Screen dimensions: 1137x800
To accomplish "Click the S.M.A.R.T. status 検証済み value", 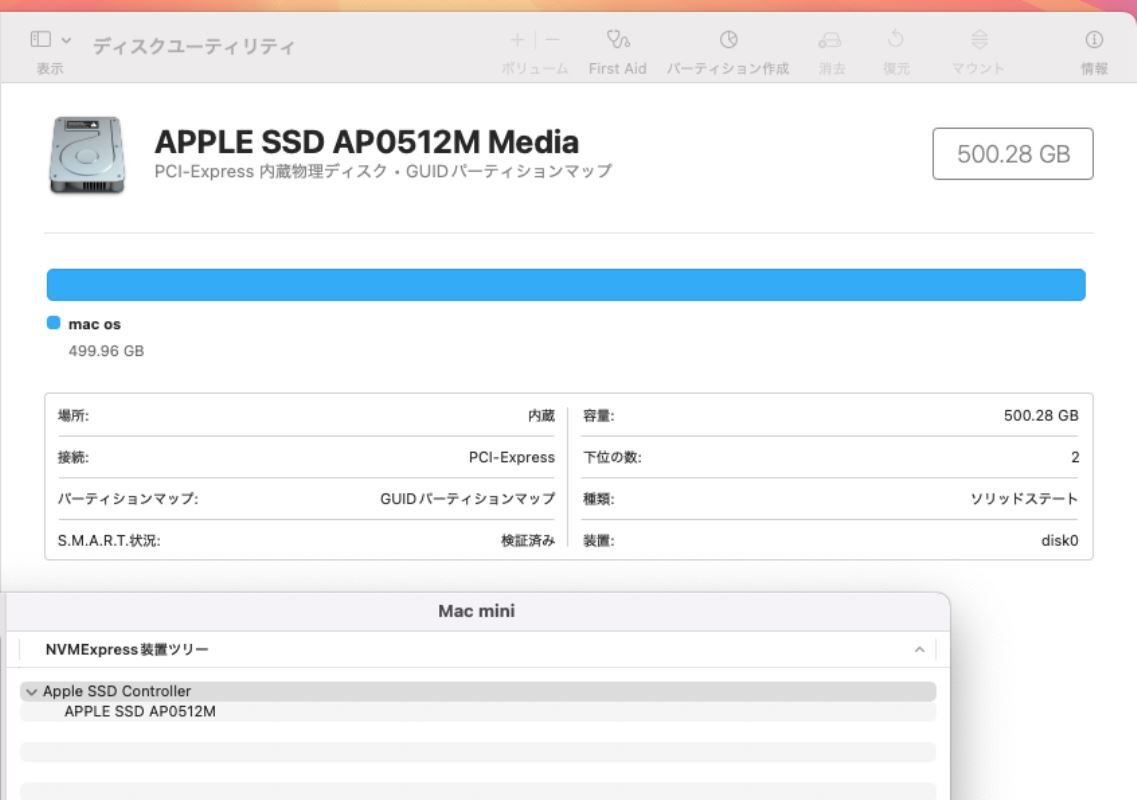I will click(528, 540).
